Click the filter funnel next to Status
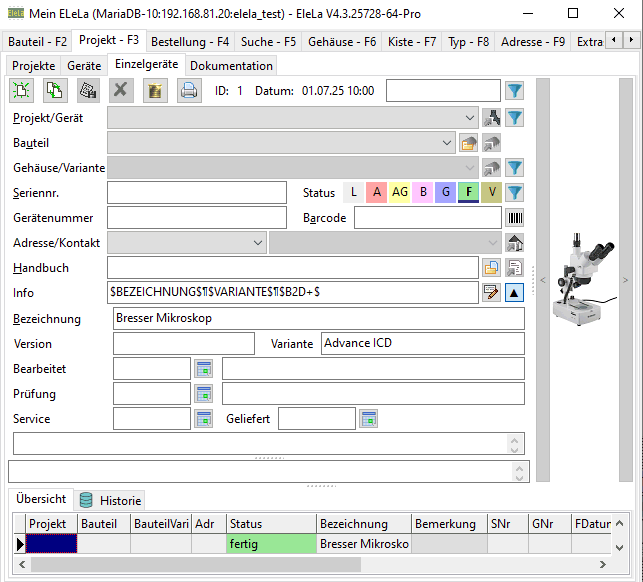Viewport: 643px width, 582px height. tap(515, 192)
